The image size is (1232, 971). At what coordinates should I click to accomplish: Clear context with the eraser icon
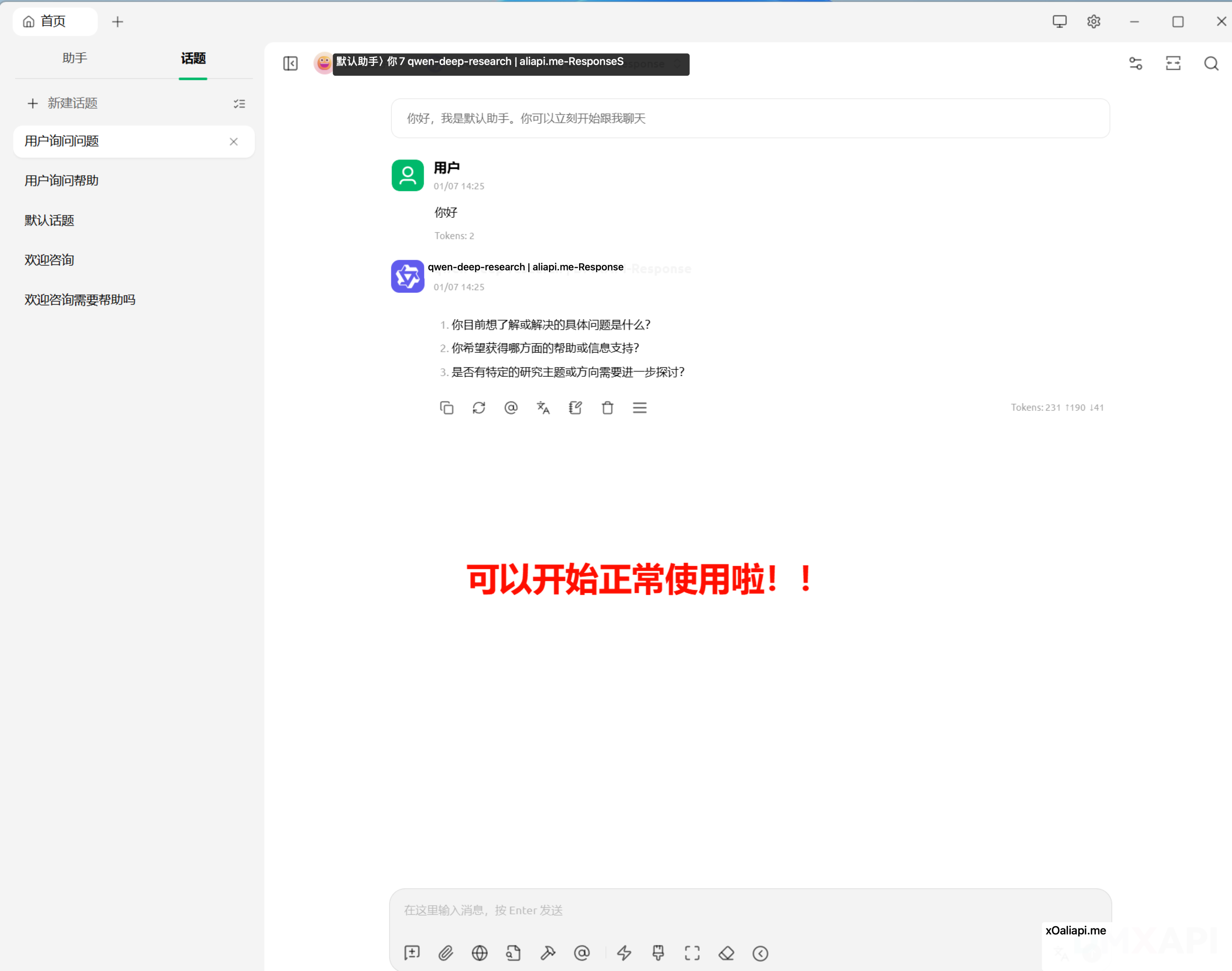(x=726, y=953)
